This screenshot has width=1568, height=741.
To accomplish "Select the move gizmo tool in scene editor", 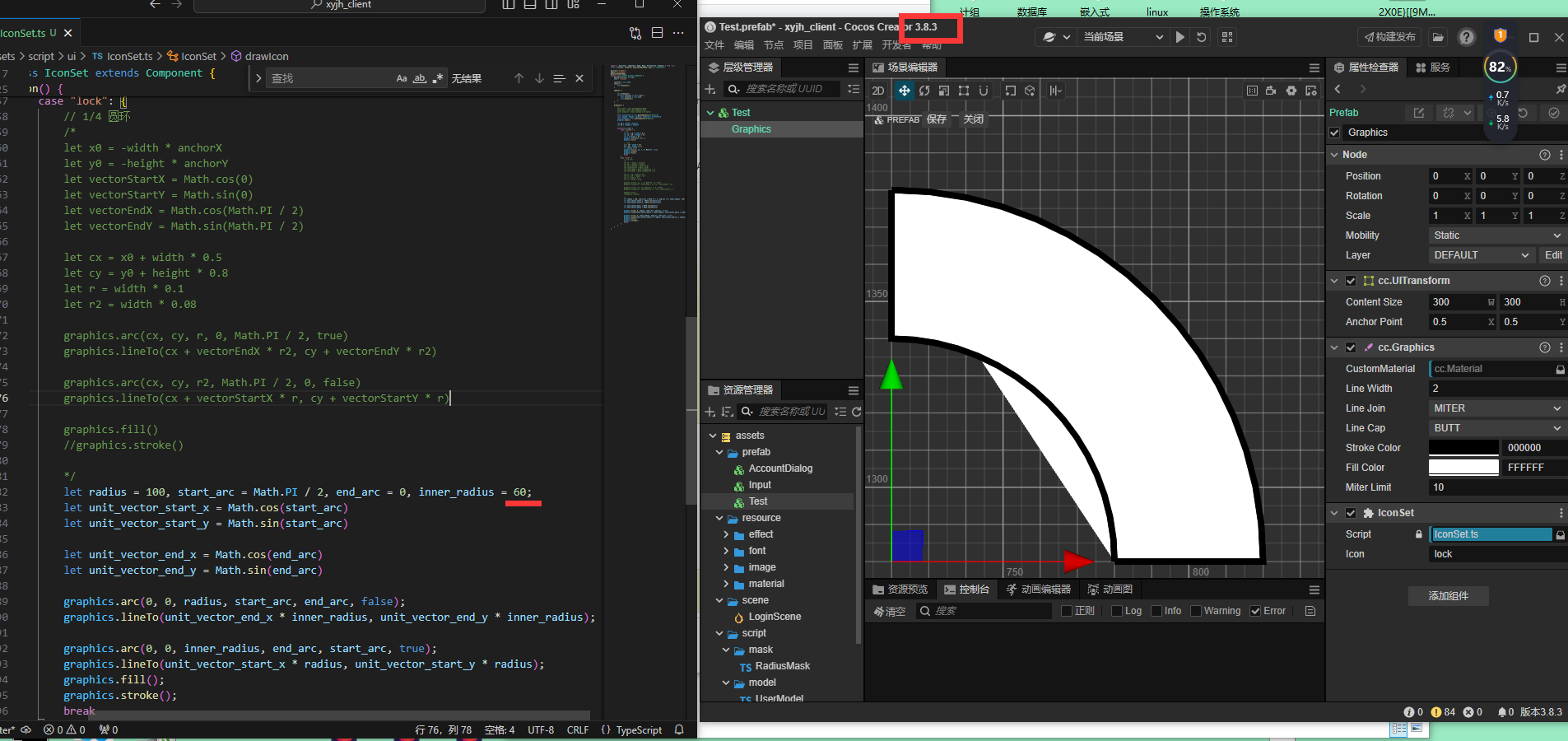I will coord(904,91).
